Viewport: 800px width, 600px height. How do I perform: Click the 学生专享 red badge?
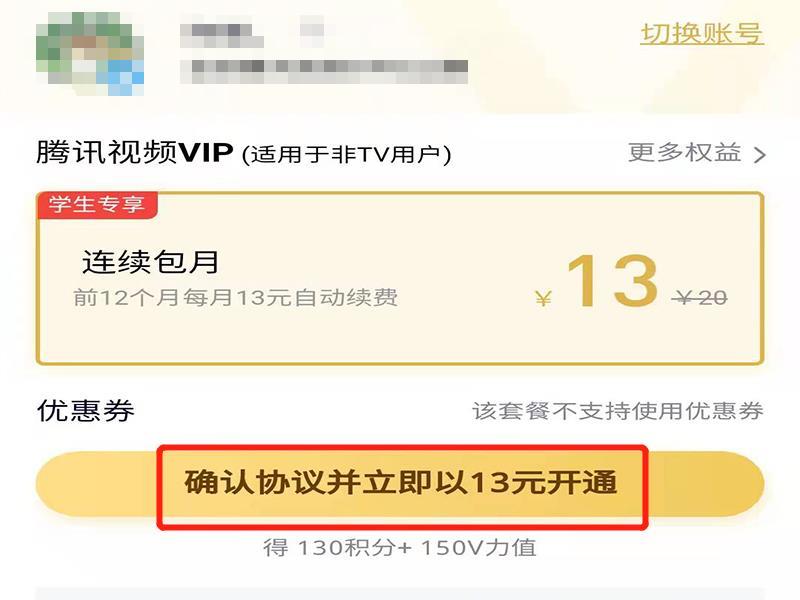(97, 205)
